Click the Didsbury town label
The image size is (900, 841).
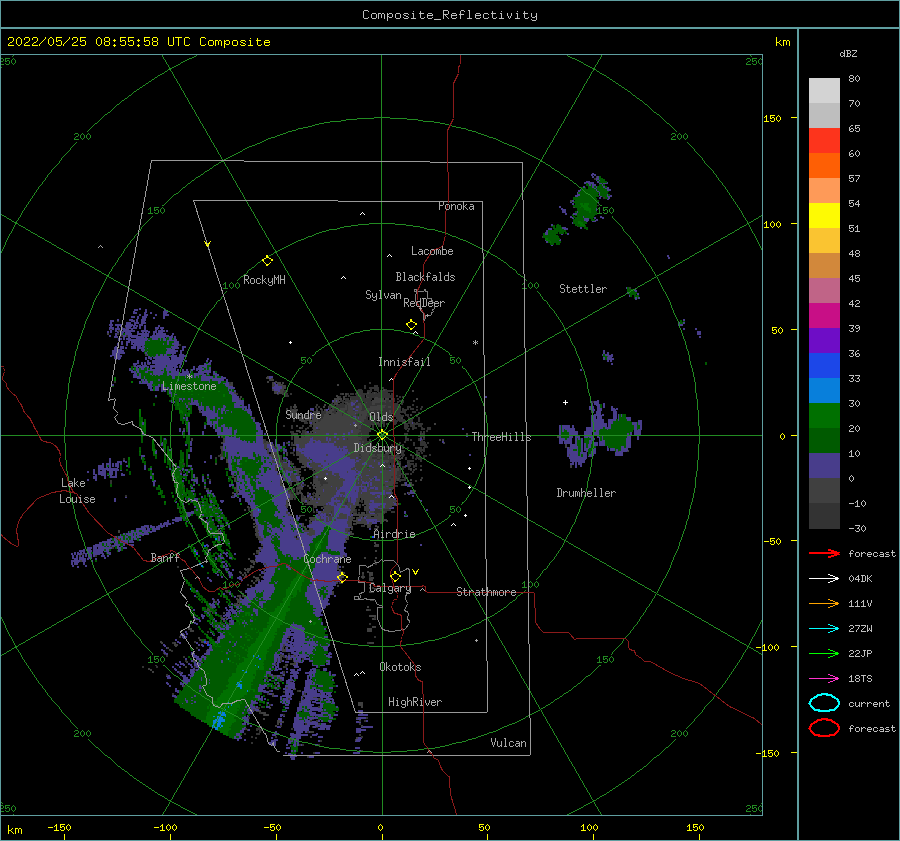(x=378, y=448)
